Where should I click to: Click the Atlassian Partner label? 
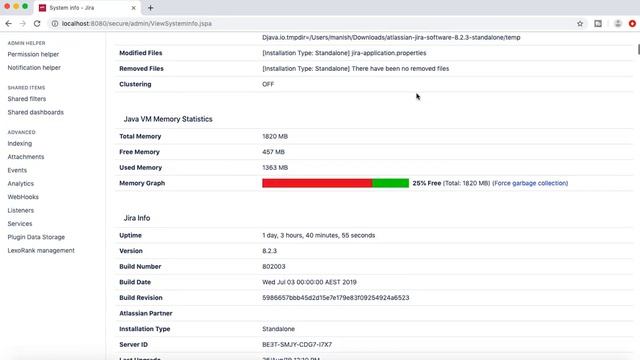coord(146,313)
